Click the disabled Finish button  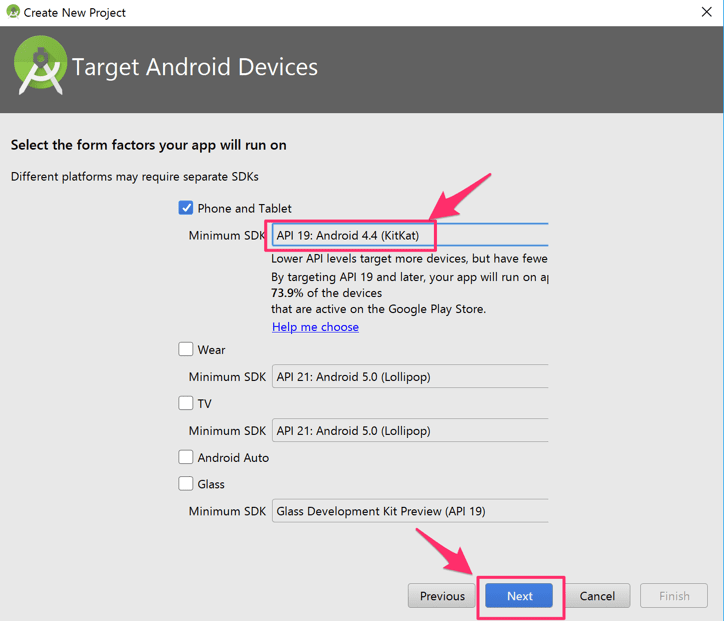pyautogui.click(x=674, y=596)
